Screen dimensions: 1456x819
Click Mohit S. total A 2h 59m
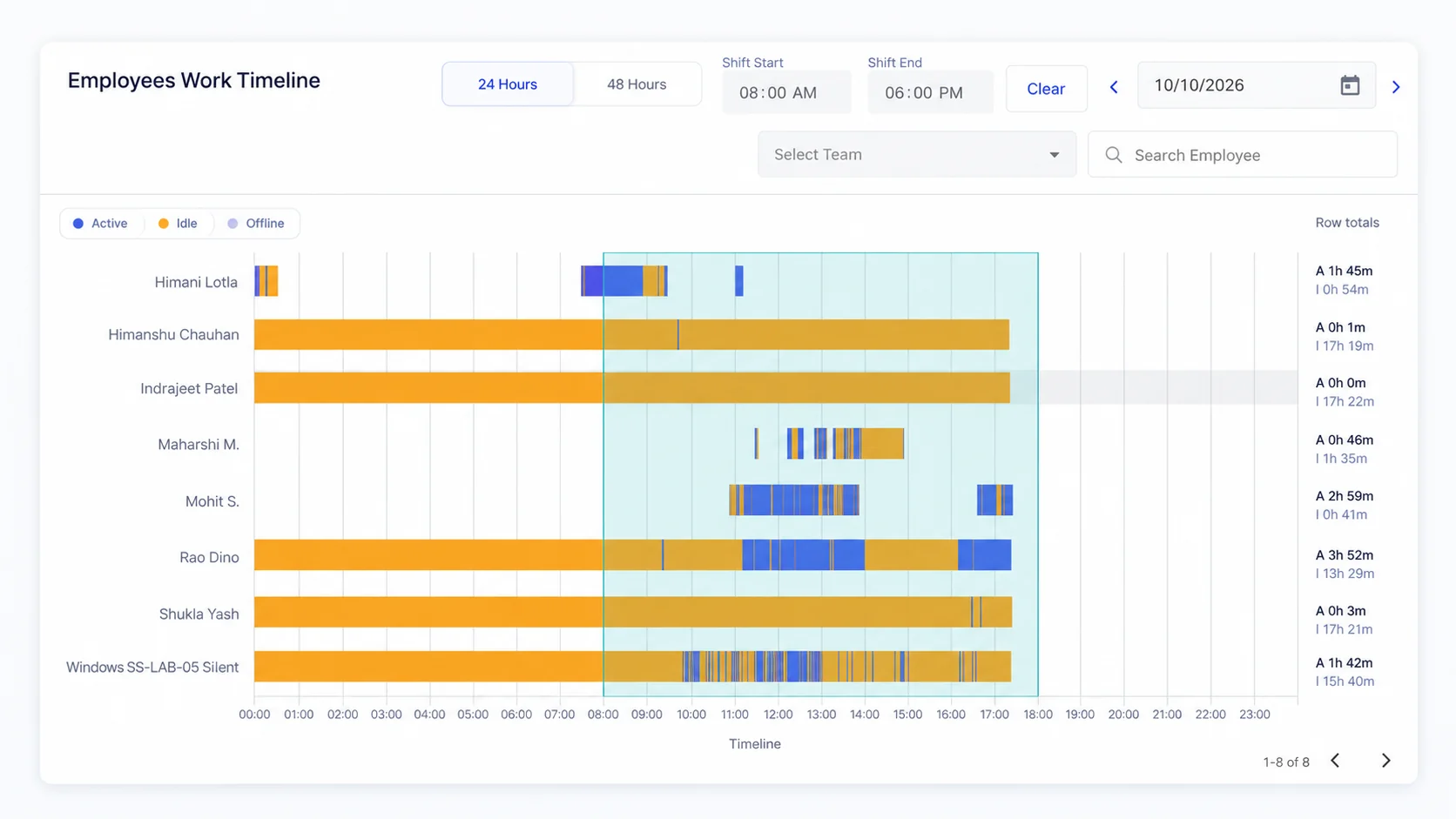[x=1345, y=496]
